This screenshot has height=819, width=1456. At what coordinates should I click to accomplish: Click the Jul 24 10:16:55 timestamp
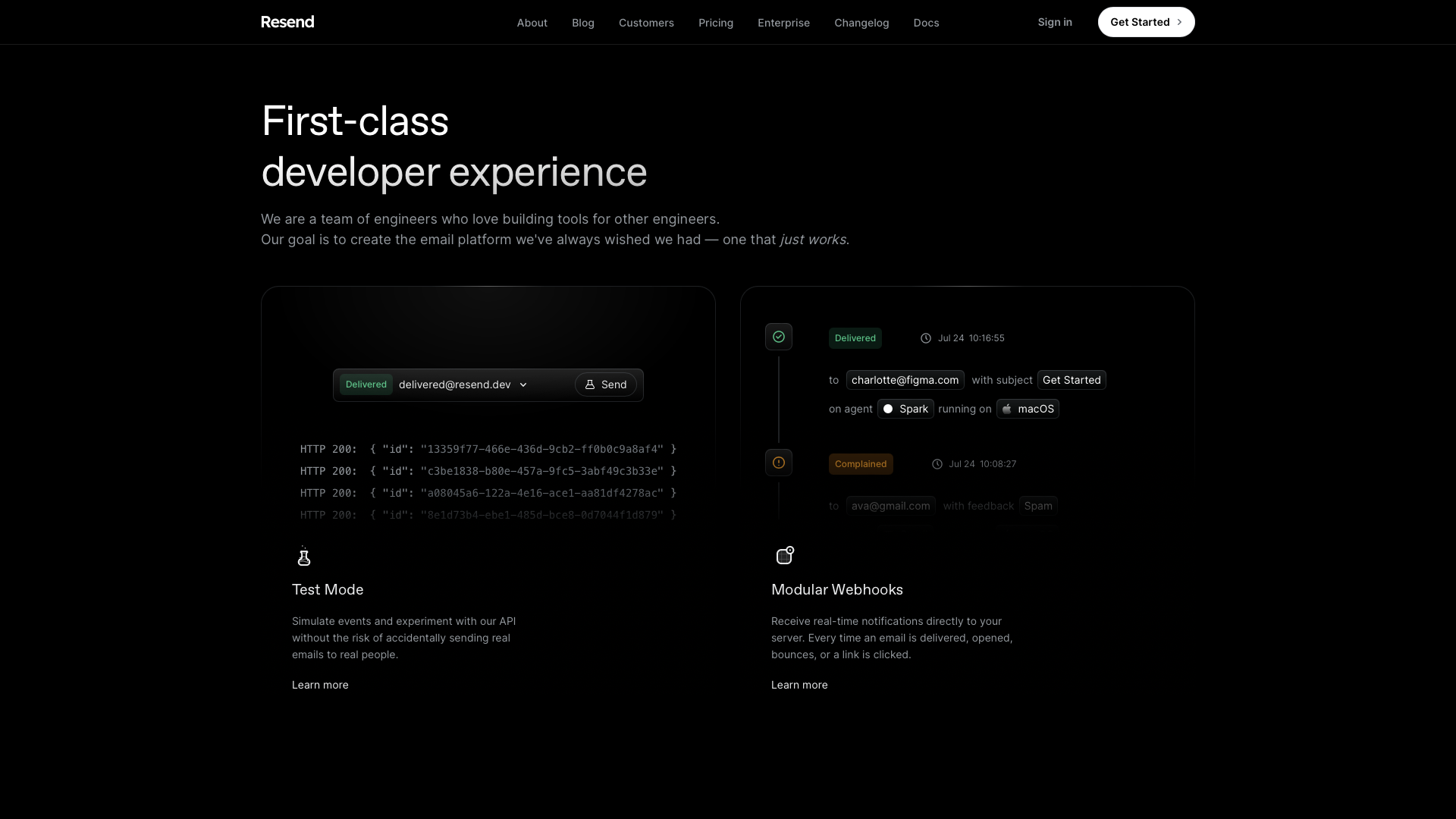click(x=971, y=338)
